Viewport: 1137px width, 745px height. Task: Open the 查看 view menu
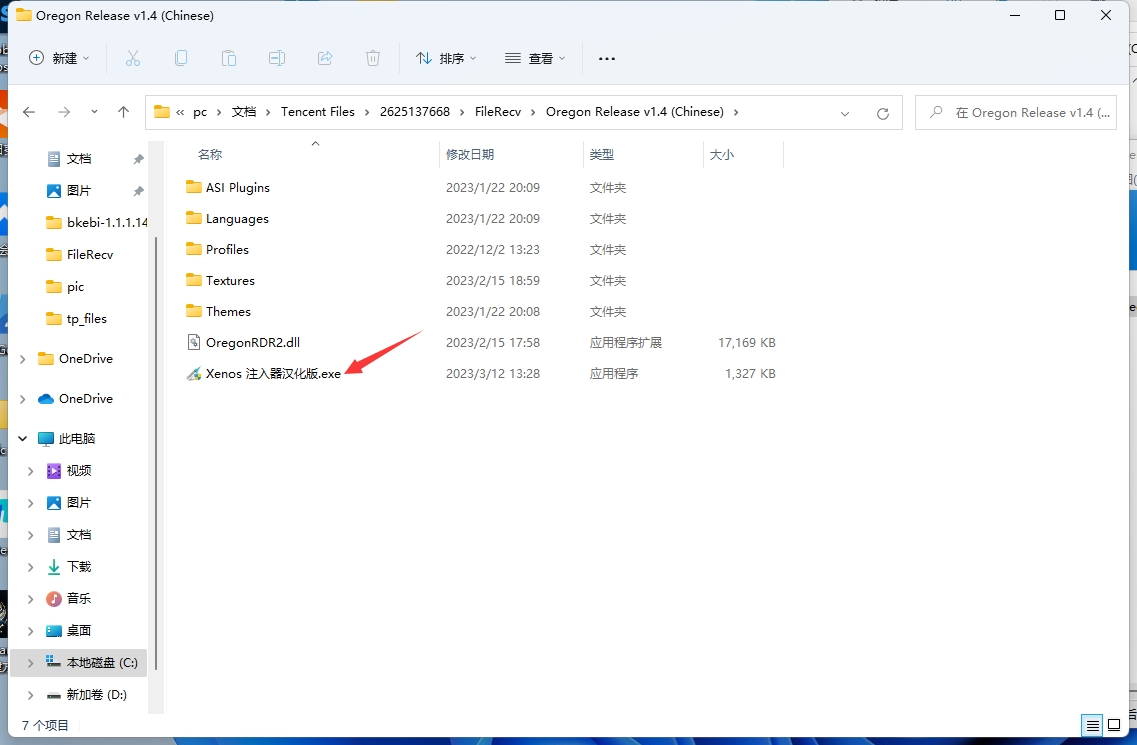[x=535, y=59]
